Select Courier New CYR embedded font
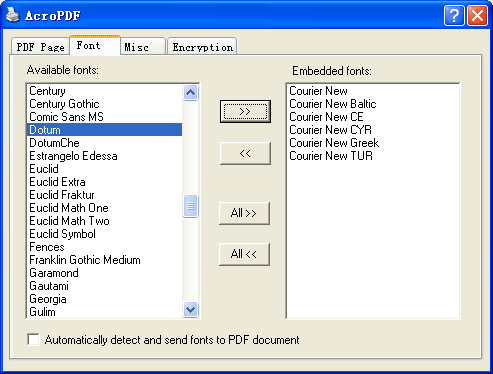The image size is (493, 374). (x=373, y=130)
